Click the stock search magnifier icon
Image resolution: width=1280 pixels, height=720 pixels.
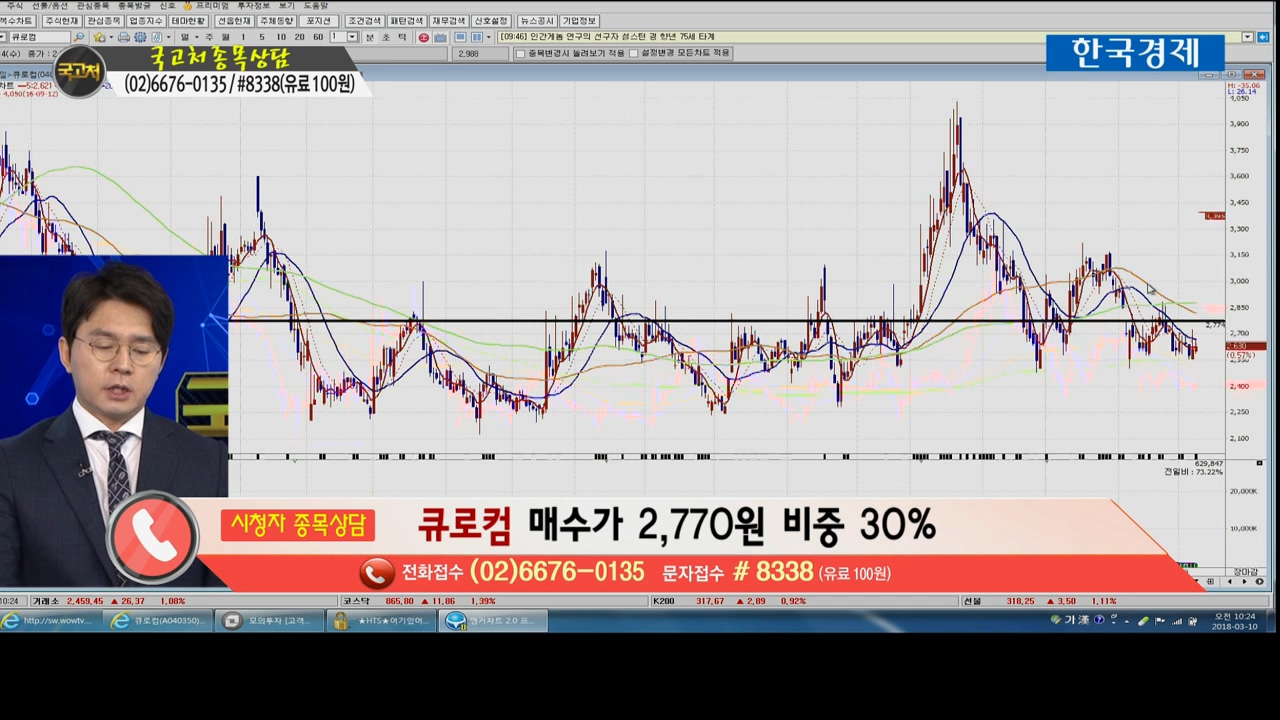click(x=80, y=37)
